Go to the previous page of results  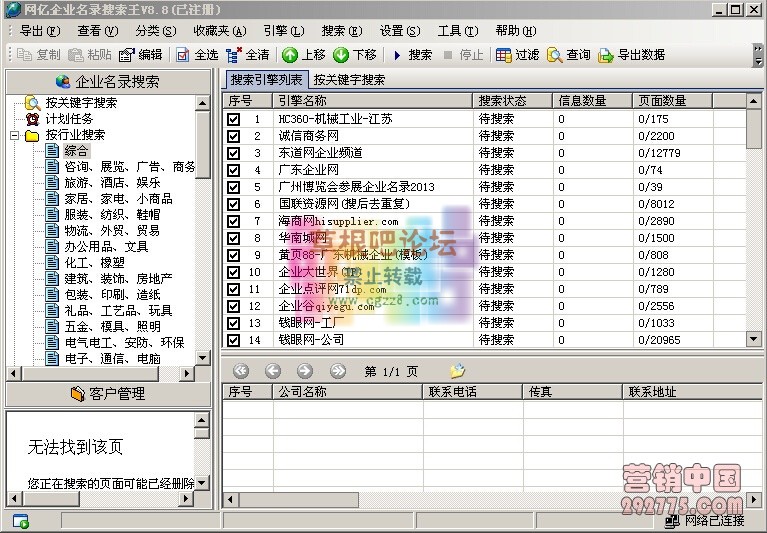pos(273,371)
